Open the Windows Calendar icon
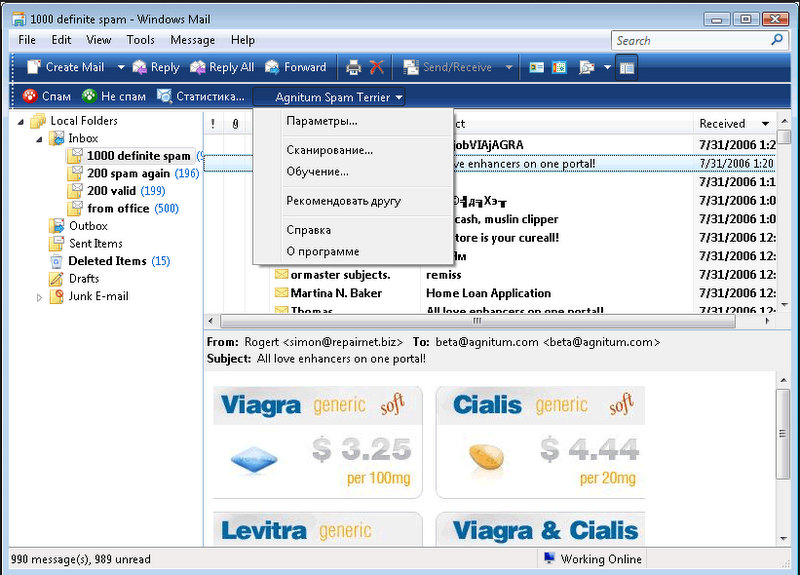 559,67
